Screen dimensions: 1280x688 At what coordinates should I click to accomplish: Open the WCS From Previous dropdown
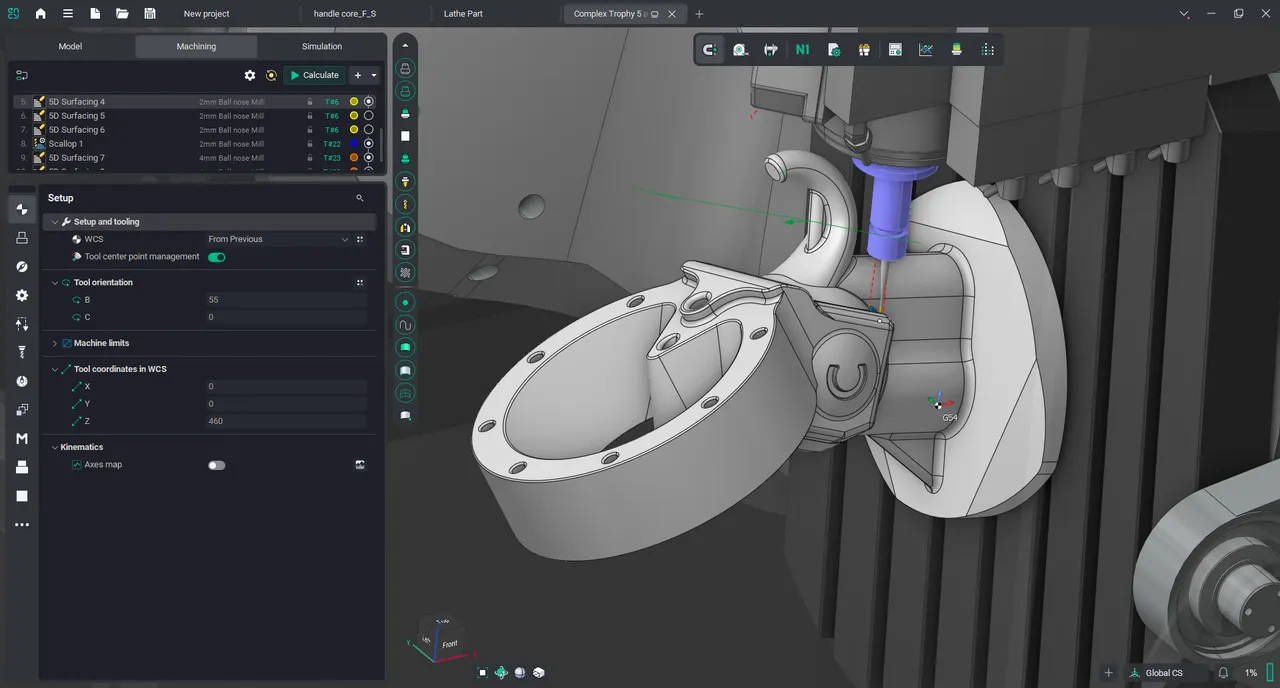(x=279, y=239)
